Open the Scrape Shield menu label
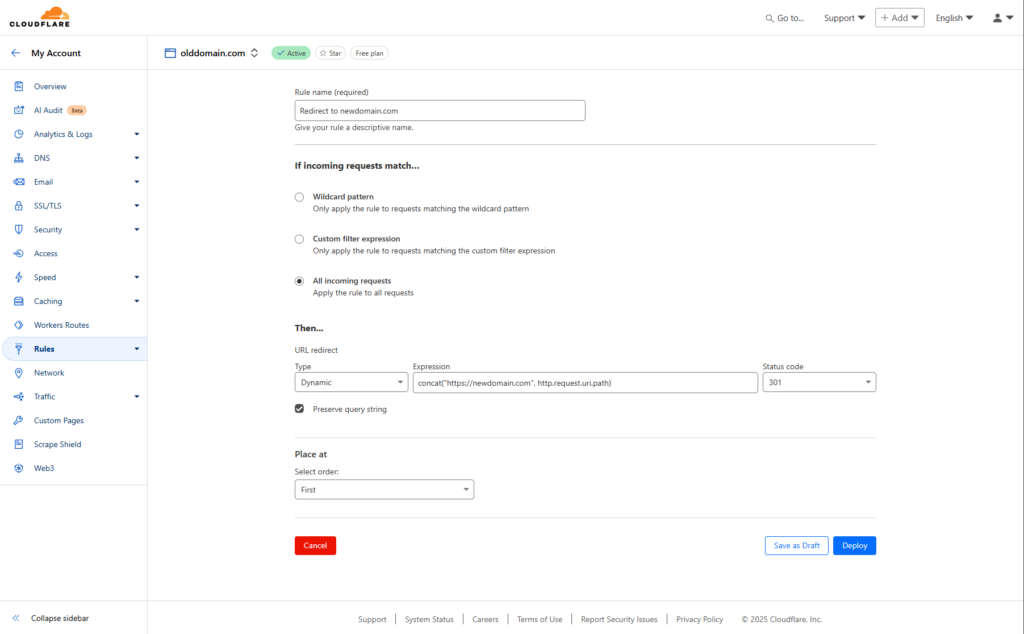Image resolution: width=1024 pixels, height=634 pixels. click(57, 444)
